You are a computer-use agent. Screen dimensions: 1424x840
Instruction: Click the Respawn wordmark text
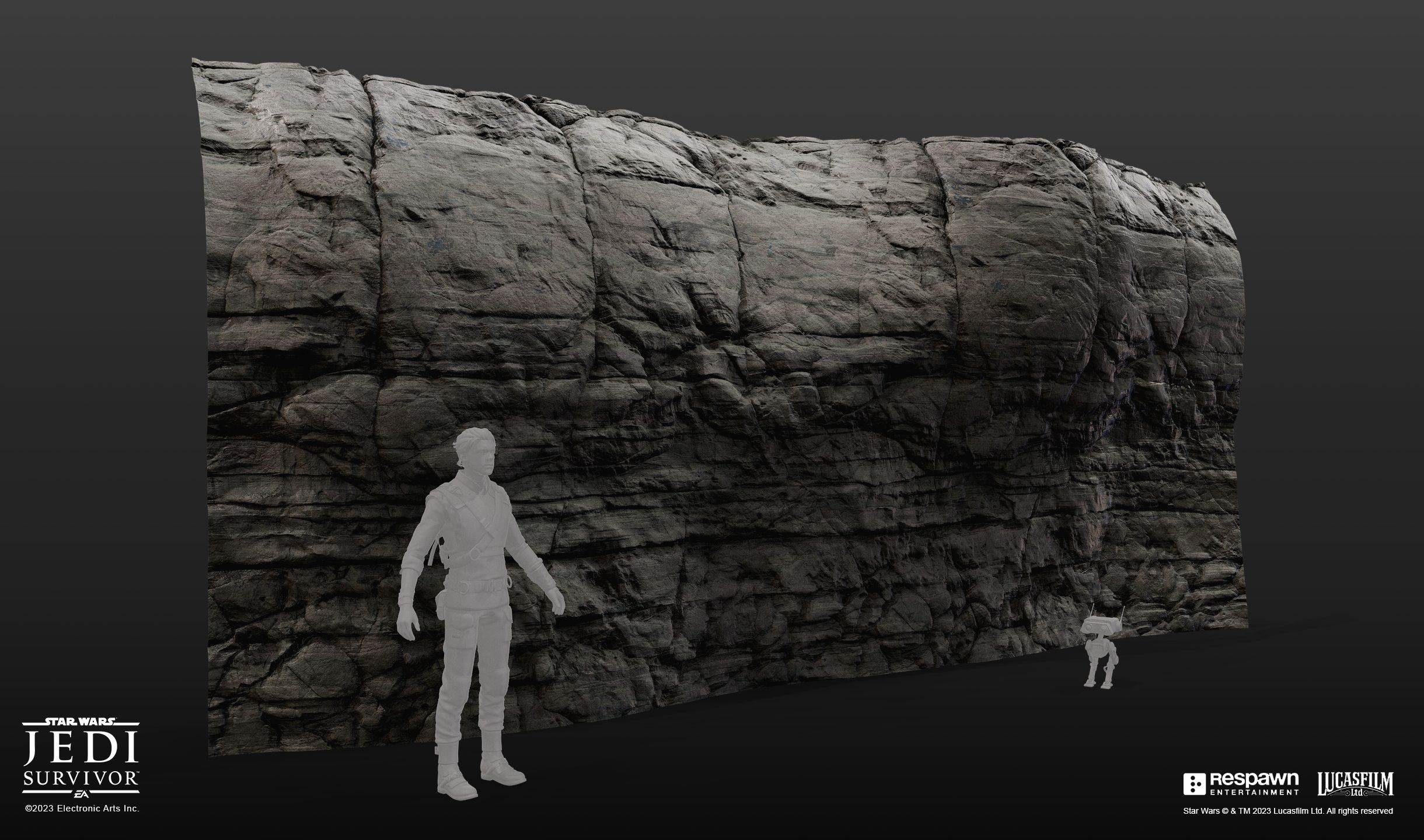click(1254, 779)
